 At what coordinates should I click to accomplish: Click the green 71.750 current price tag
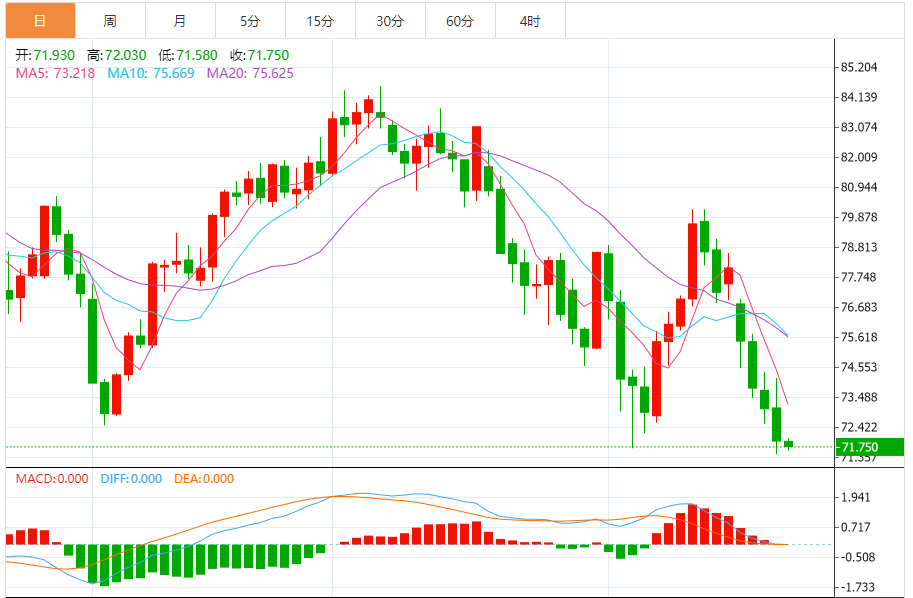[x=870, y=447]
